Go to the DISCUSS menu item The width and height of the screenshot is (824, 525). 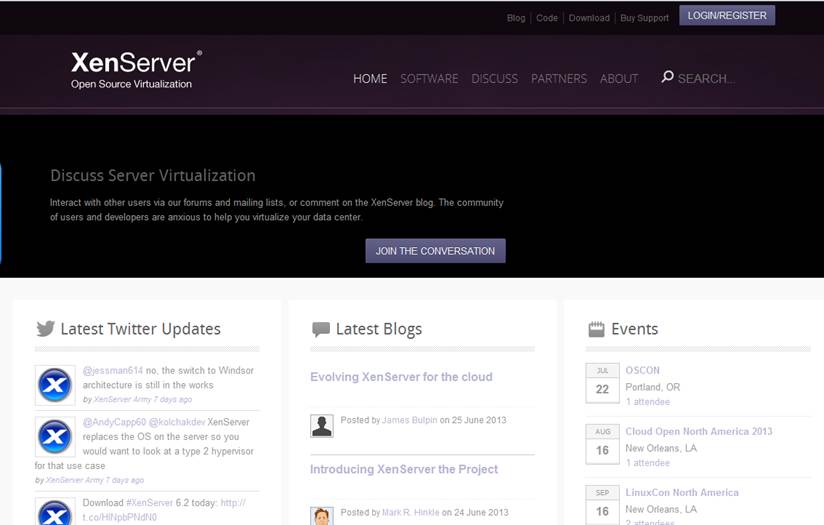pos(494,79)
